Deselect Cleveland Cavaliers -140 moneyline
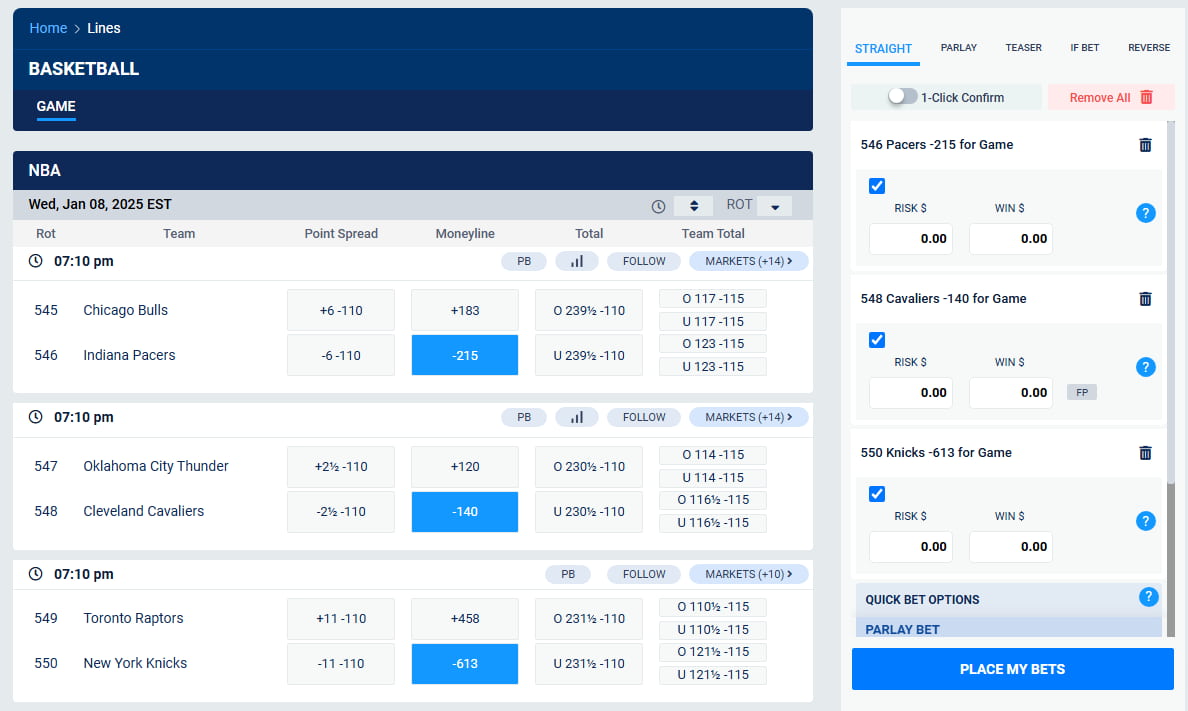Image resolution: width=1188 pixels, height=711 pixels. 464,512
